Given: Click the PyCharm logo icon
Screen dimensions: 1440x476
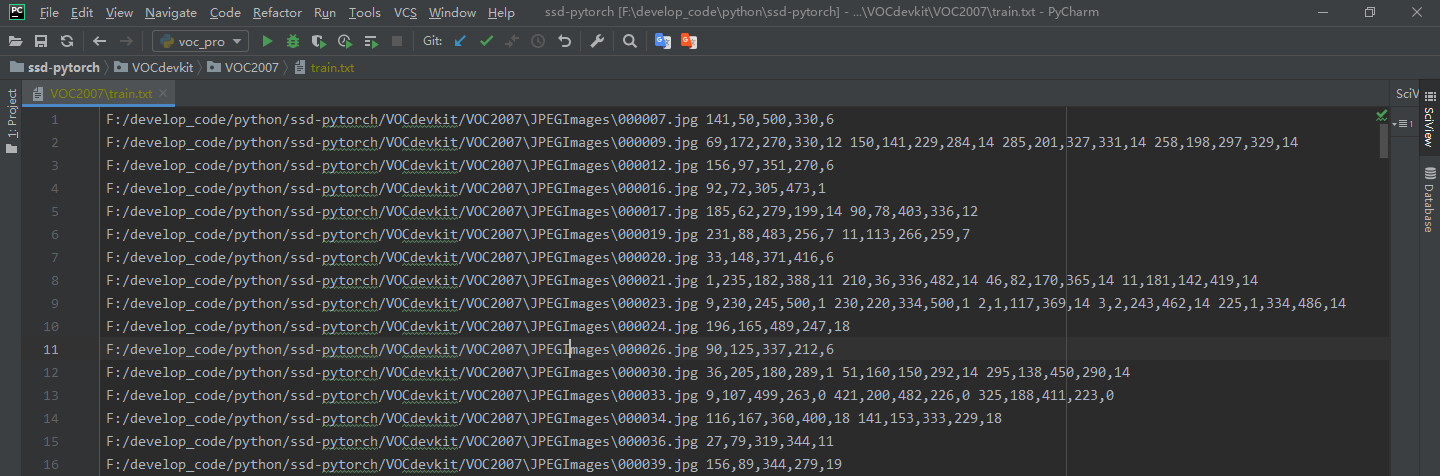Looking at the screenshot, I should coord(17,12).
